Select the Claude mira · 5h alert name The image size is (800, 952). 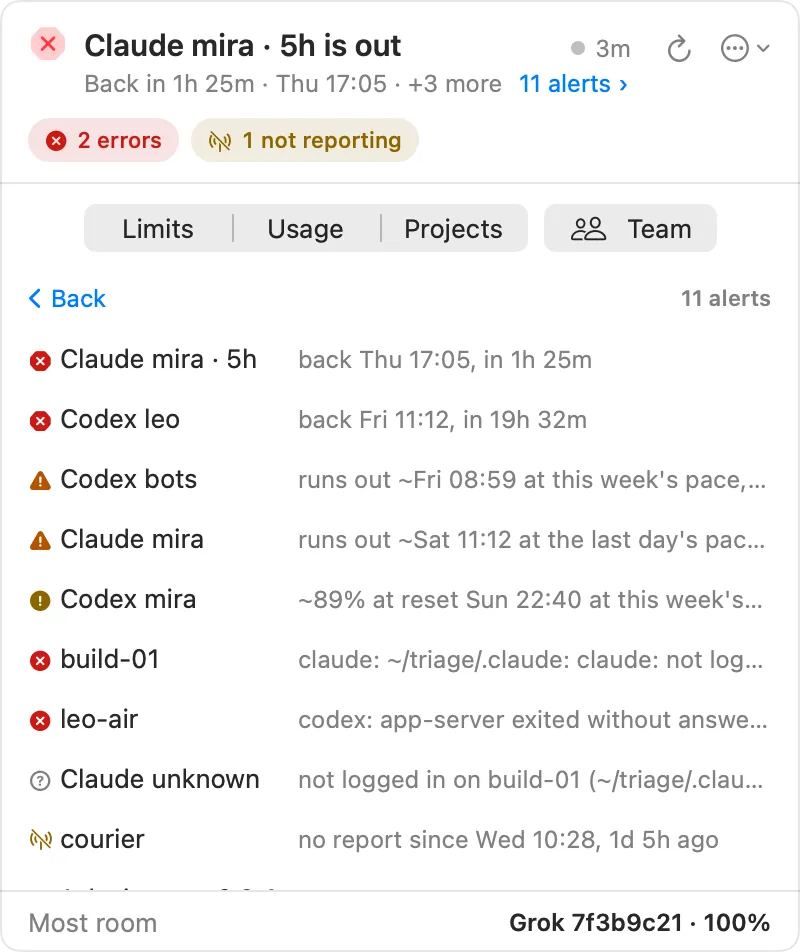tap(158, 359)
